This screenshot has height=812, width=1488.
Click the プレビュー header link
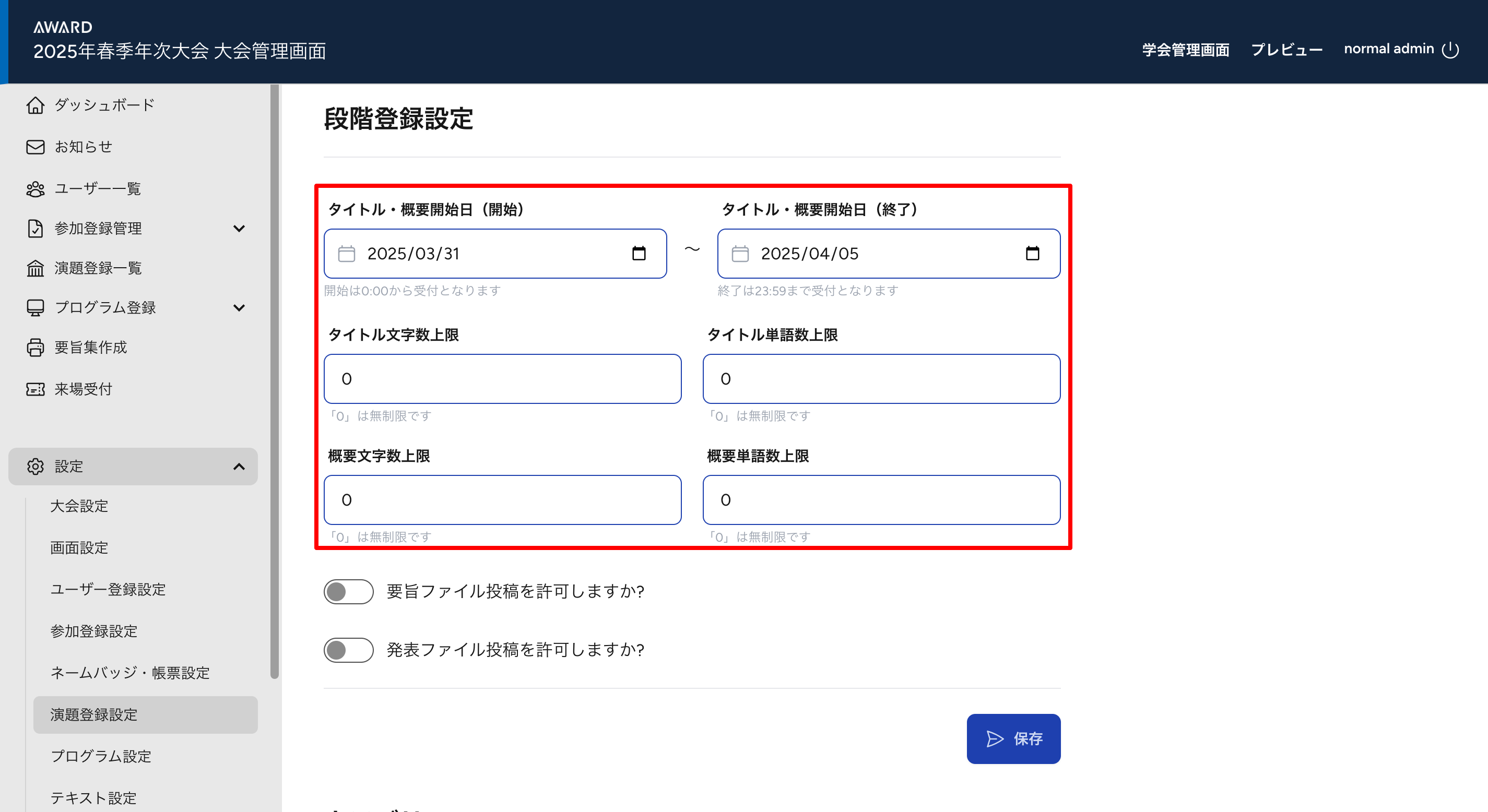coord(1286,50)
